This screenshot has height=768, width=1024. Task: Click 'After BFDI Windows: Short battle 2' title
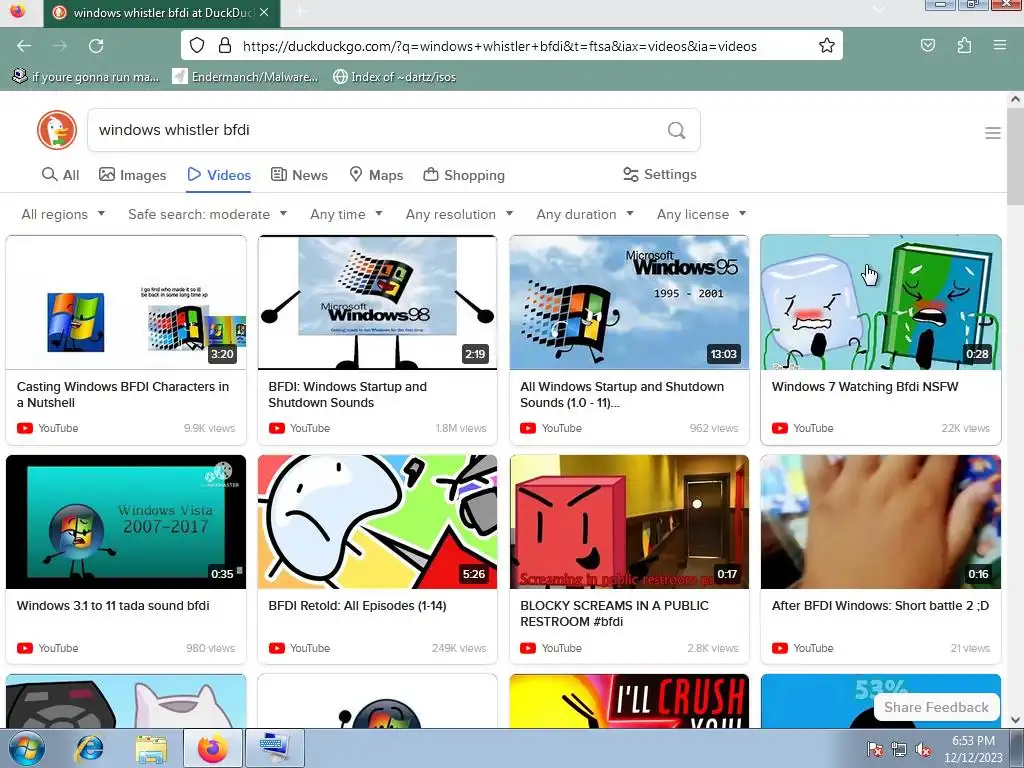880,605
